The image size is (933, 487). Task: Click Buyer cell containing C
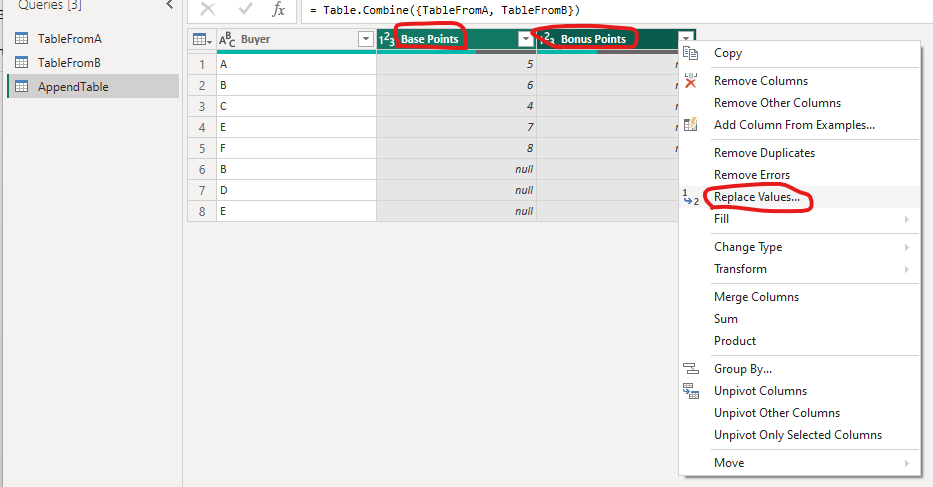point(296,107)
